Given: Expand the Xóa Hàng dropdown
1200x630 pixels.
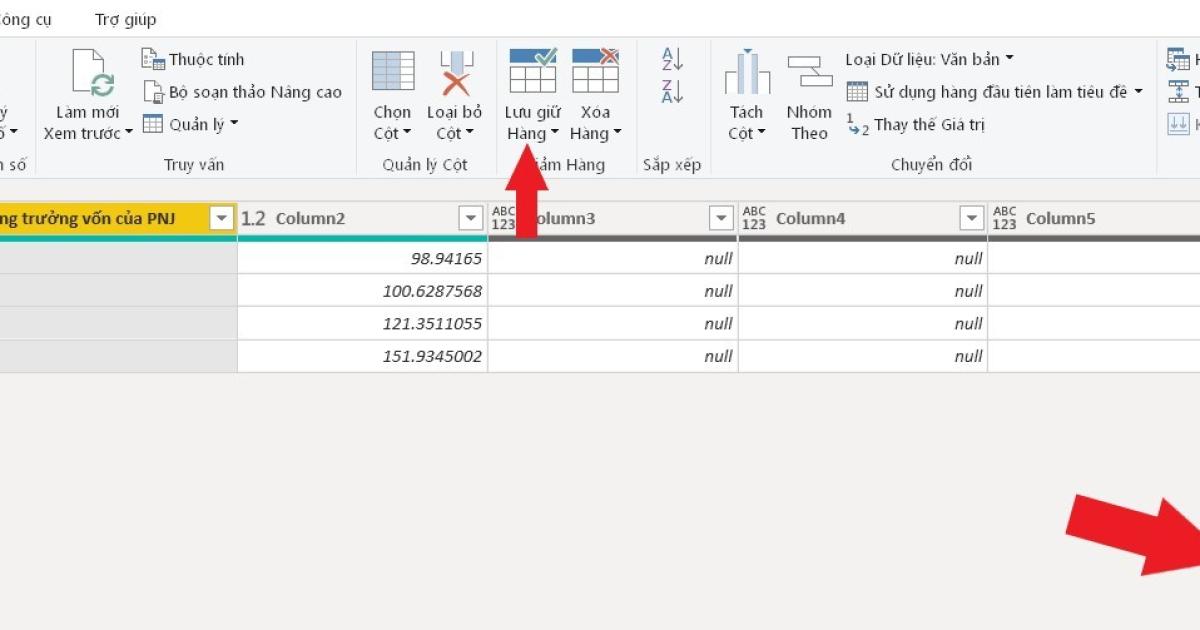Looking at the screenshot, I should [x=617, y=133].
